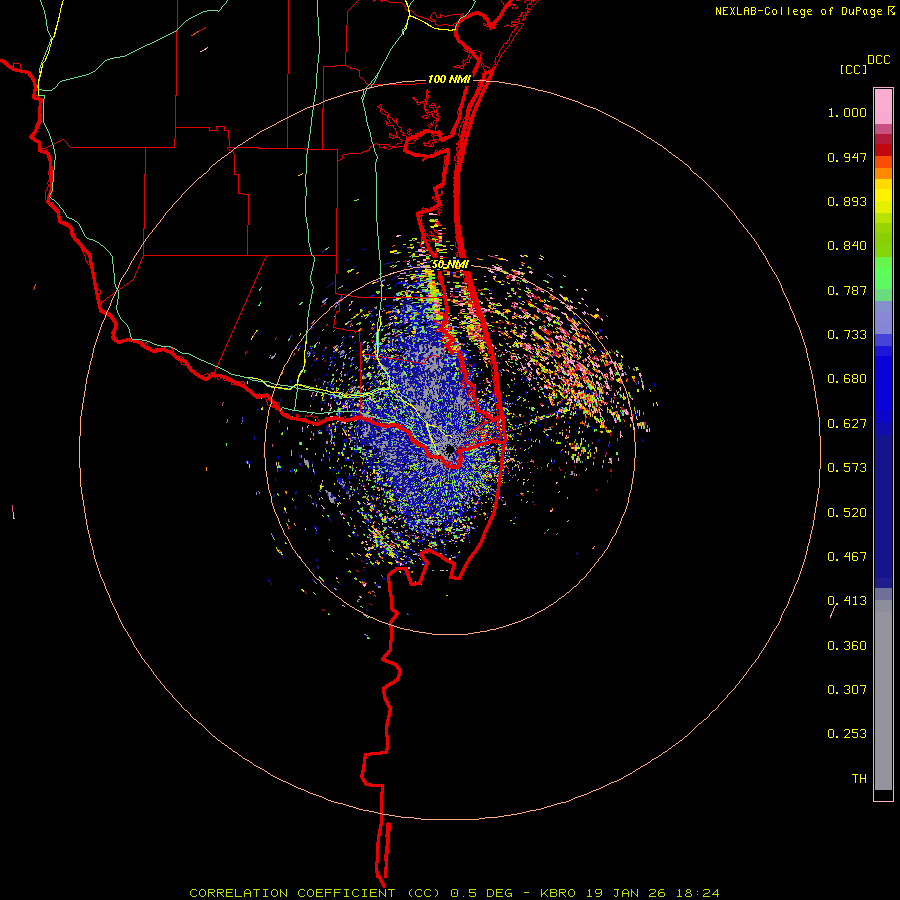The image size is (900, 900).
Task: Click the 1.000 color scale value
Action: [847, 112]
